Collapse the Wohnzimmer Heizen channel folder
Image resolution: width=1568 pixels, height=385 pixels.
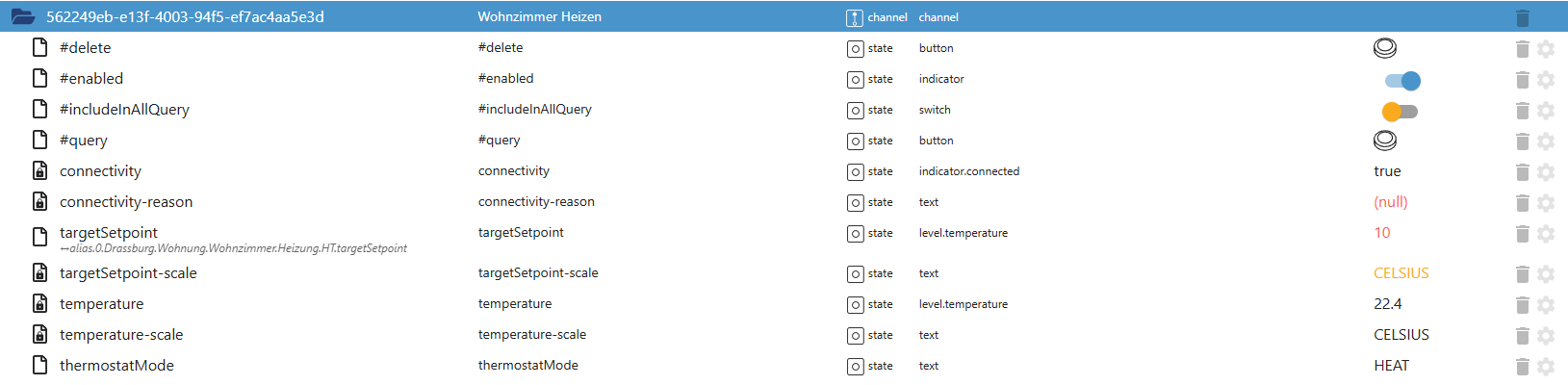pyautogui.click(x=23, y=17)
